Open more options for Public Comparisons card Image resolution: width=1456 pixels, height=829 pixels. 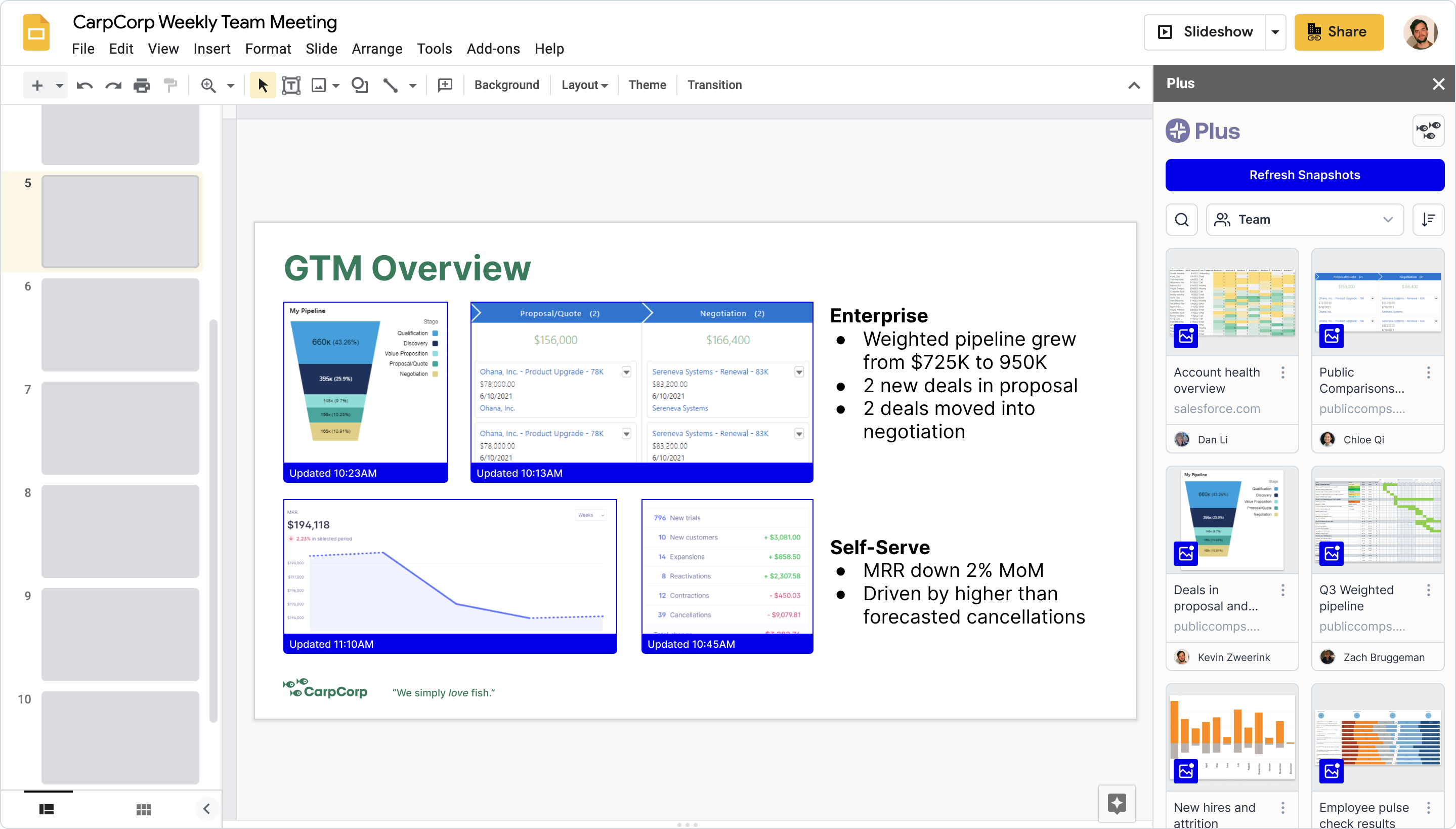(x=1428, y=372)
